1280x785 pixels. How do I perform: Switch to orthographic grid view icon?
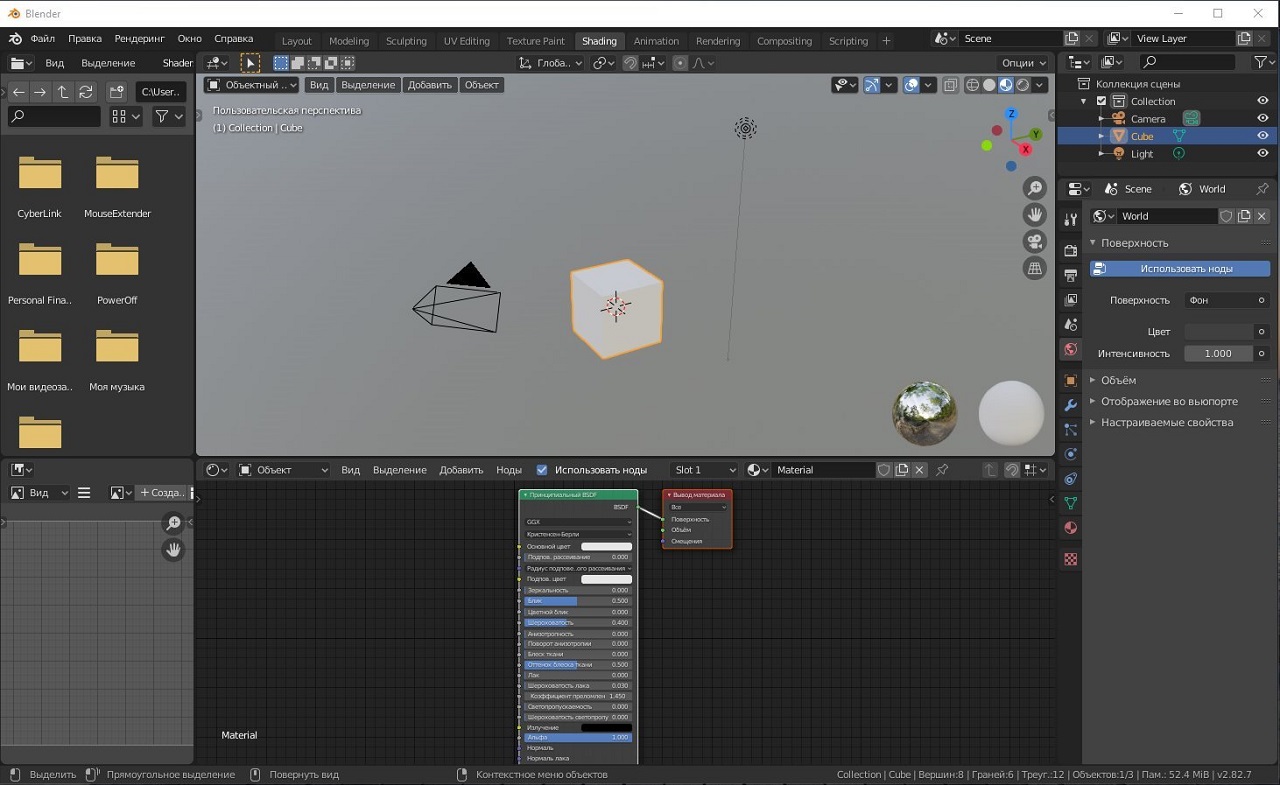pos(1035,268)
